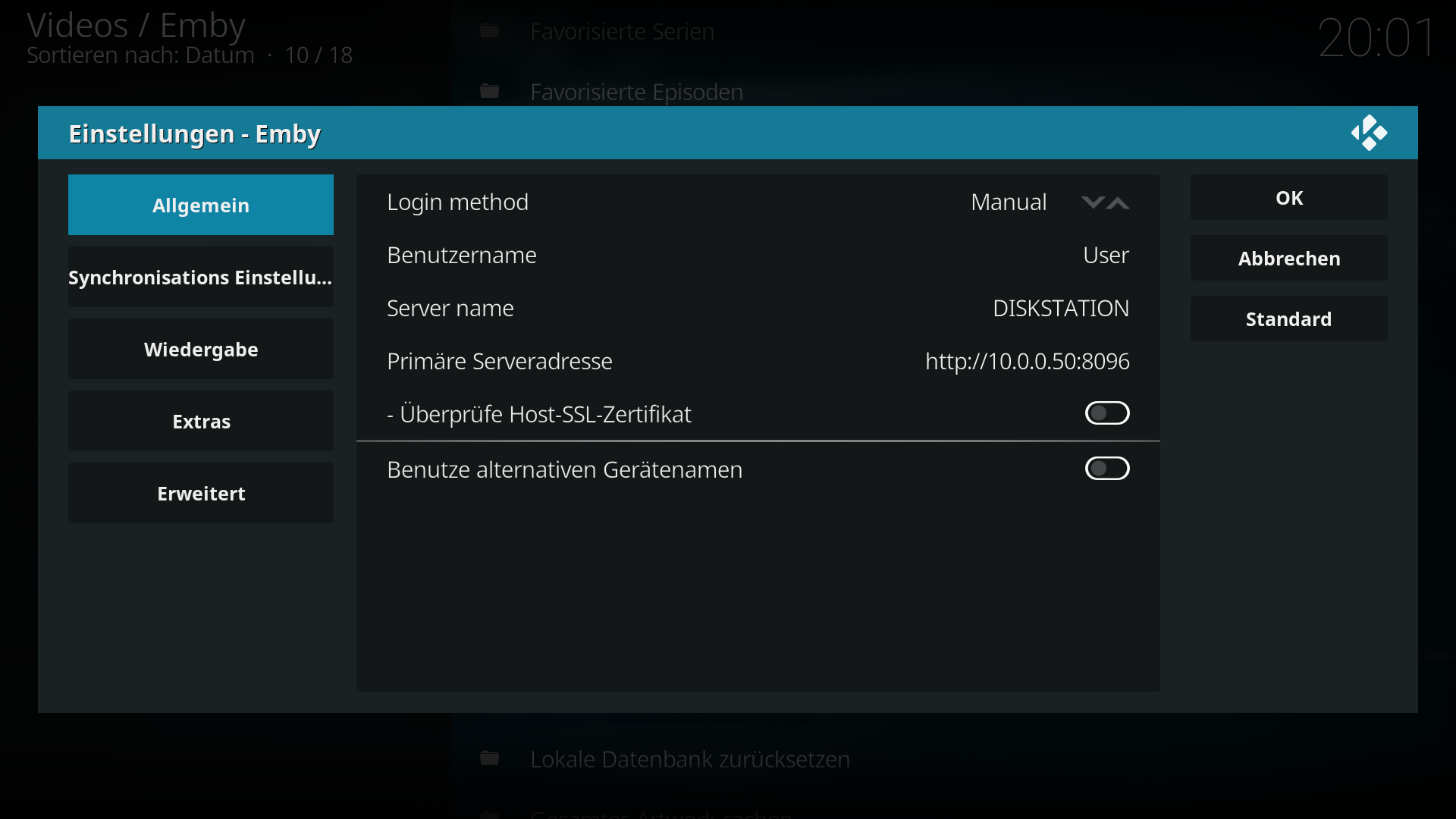Edit the Server name DISKSTATION field
Viewport: 1456px width, 819px height.
pyautogui.click(x=758, y=308)
